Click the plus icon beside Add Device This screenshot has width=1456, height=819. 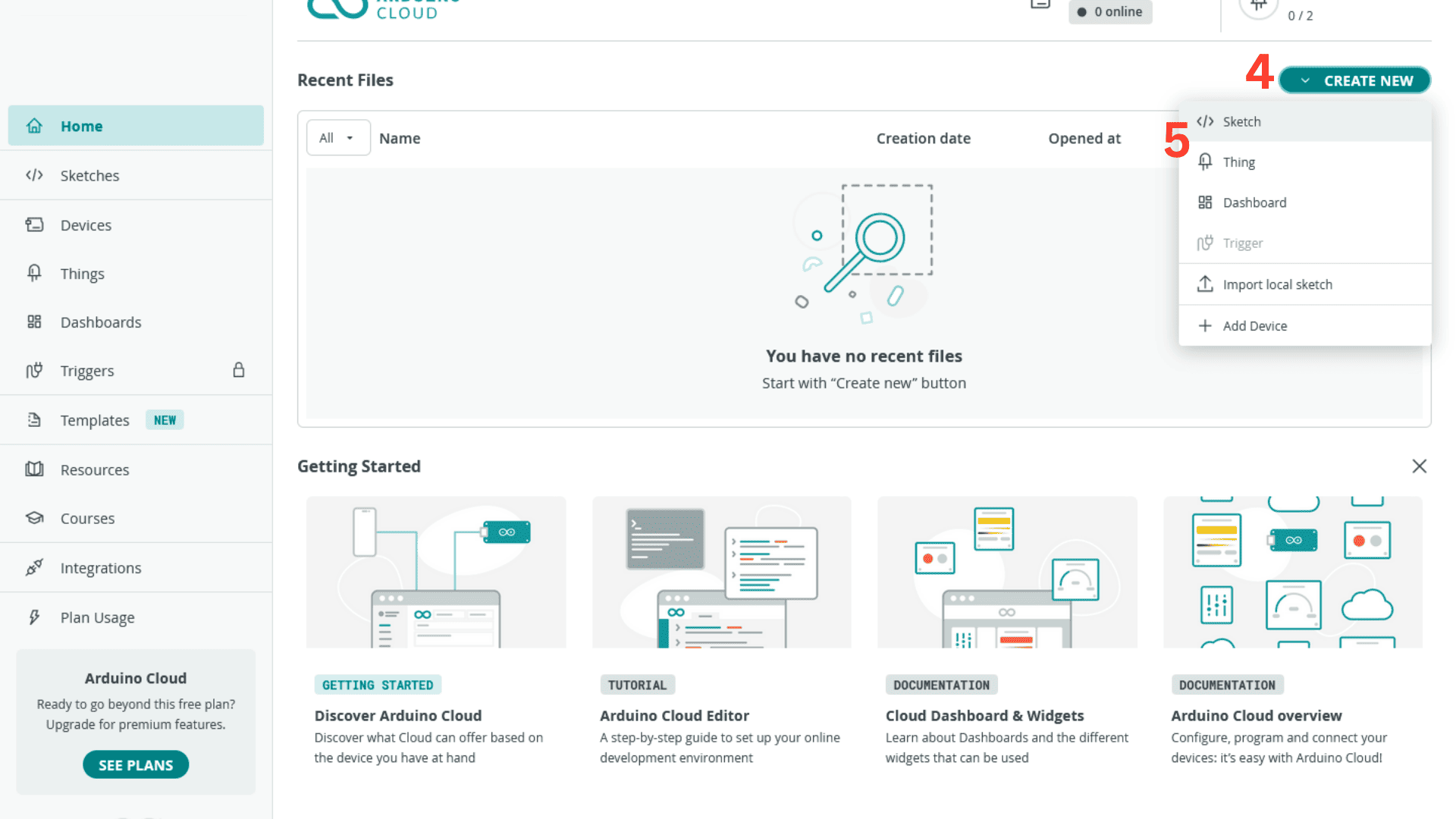tap(1205, 325)
